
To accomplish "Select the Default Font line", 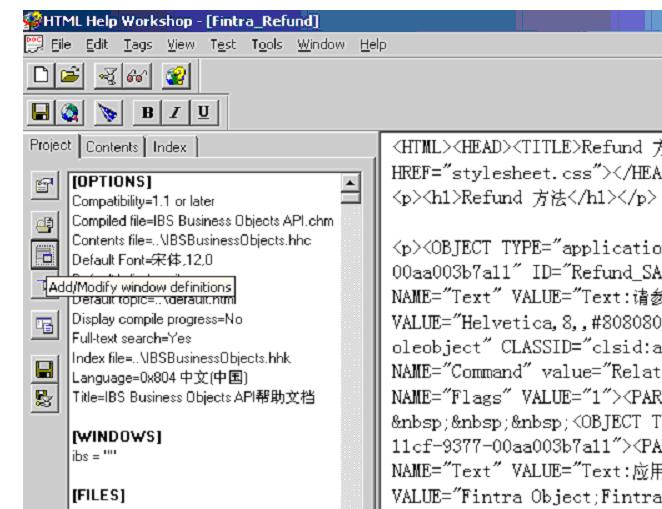I will tap(143, 260).
